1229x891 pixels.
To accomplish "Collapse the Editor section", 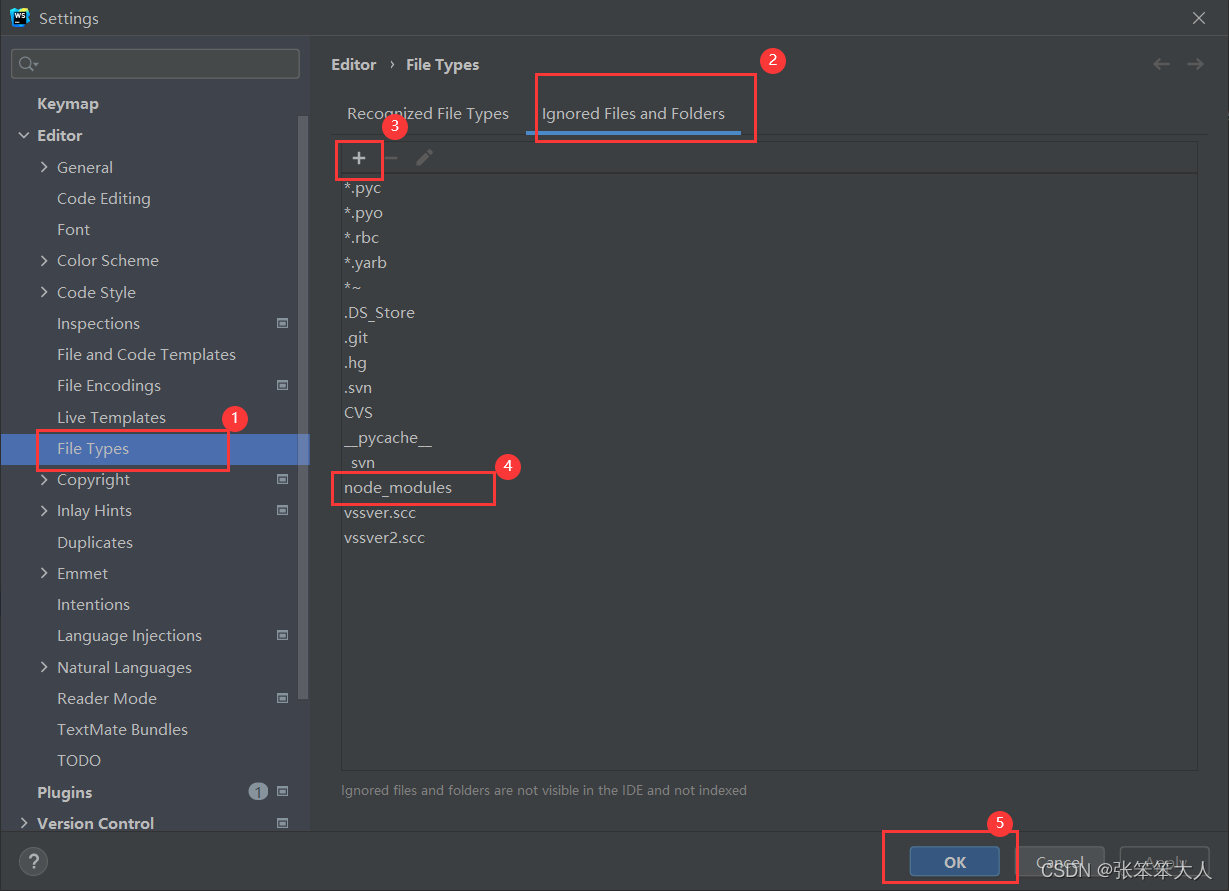I will [x=24, y=135].
